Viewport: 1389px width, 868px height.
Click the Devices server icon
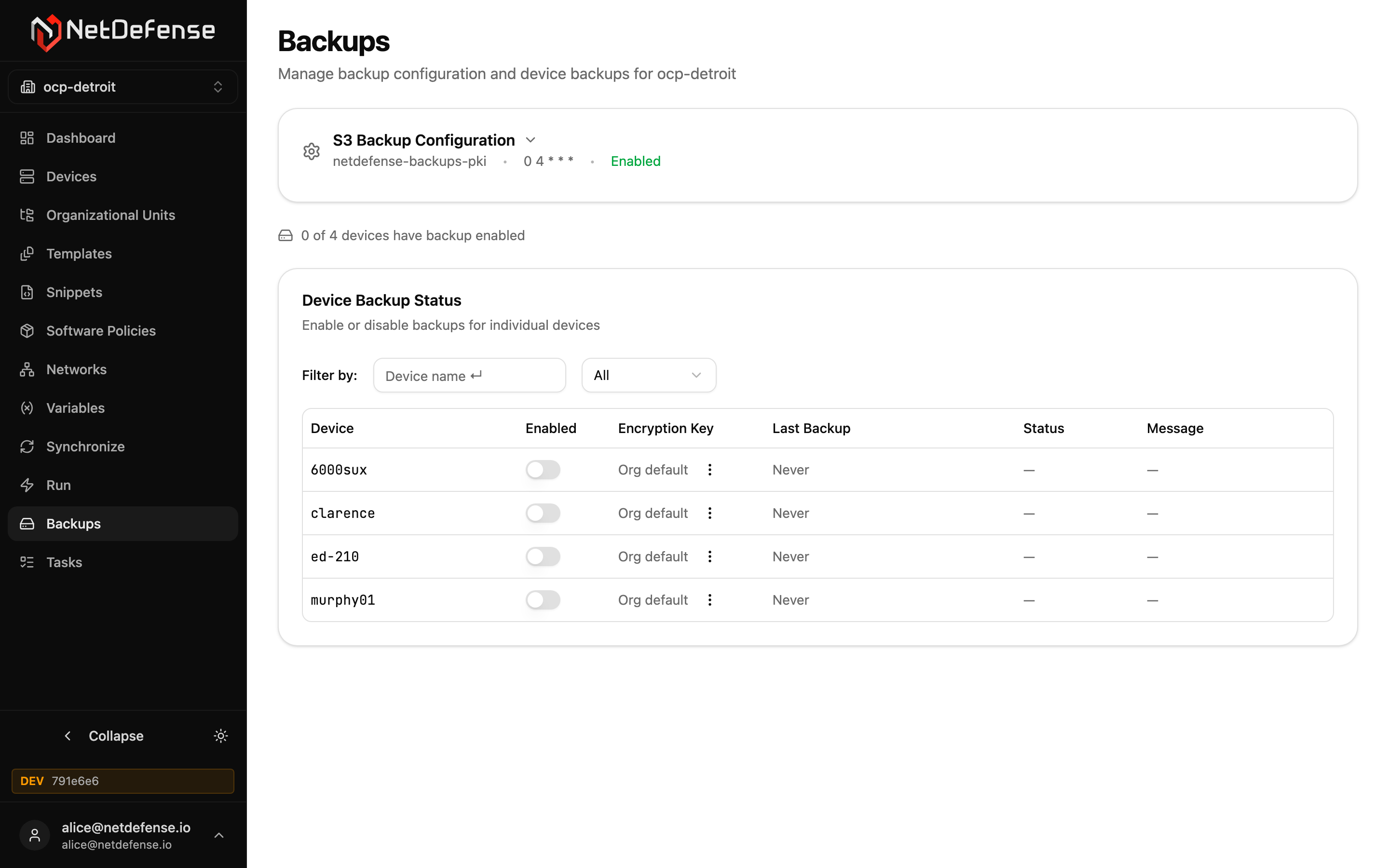27,176
